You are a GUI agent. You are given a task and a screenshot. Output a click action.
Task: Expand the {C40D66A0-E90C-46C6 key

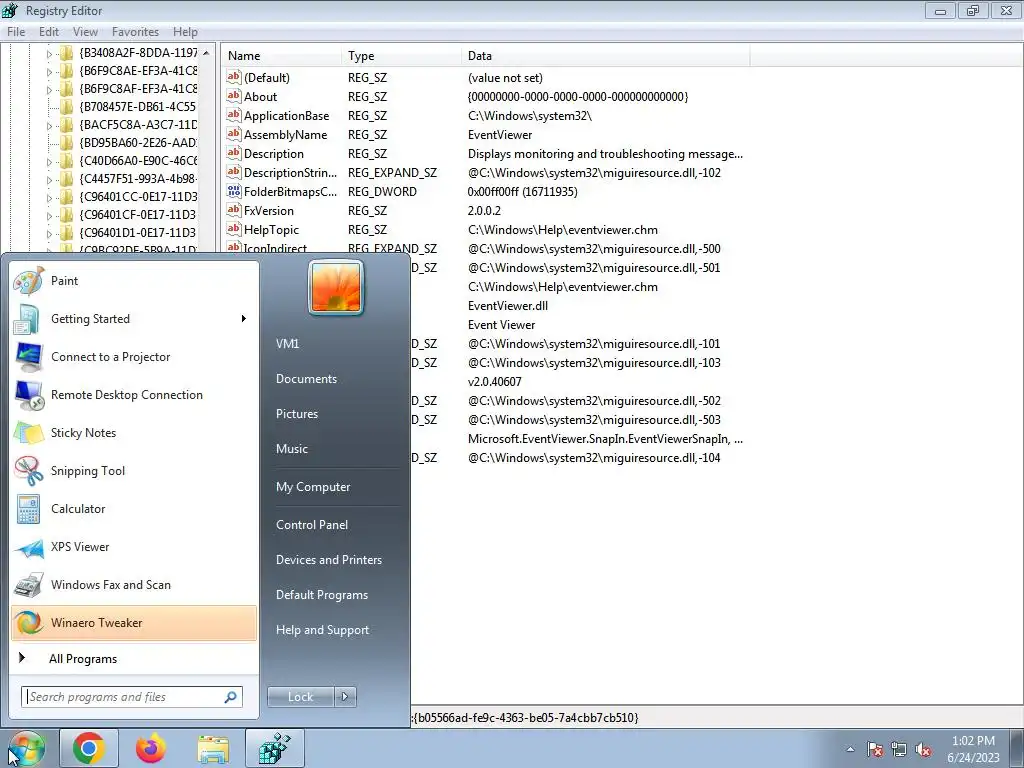click(49, 161)
